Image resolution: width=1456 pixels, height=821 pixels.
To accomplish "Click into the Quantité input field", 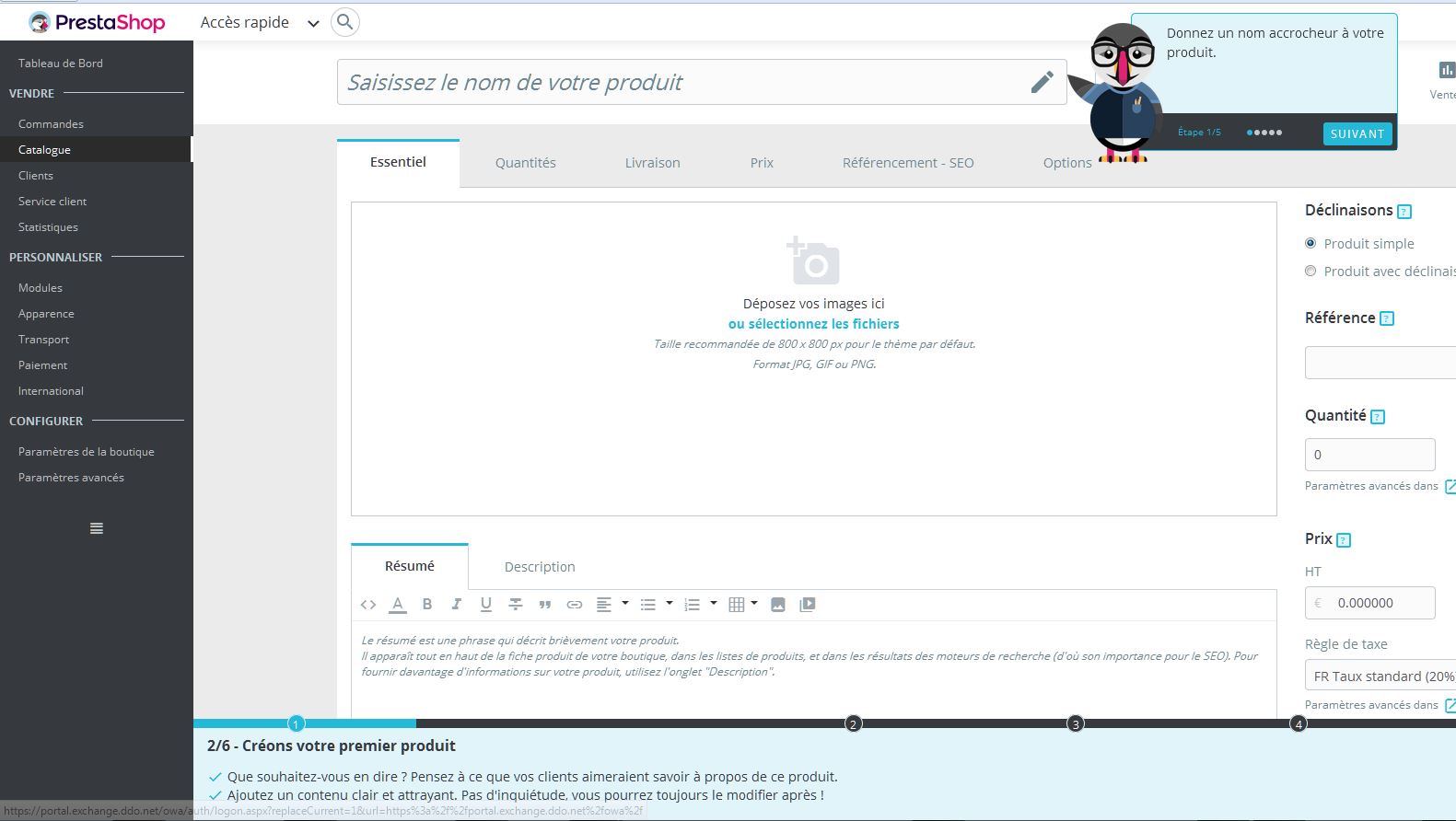I will (1369, 455).
